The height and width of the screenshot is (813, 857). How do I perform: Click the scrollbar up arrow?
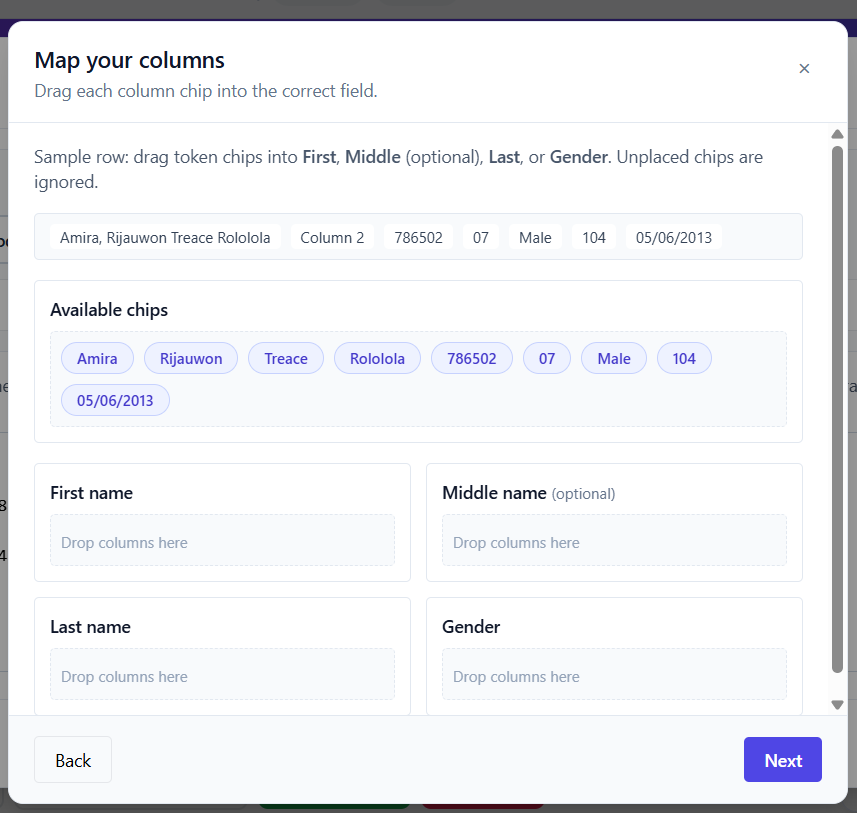click(838, 134)
